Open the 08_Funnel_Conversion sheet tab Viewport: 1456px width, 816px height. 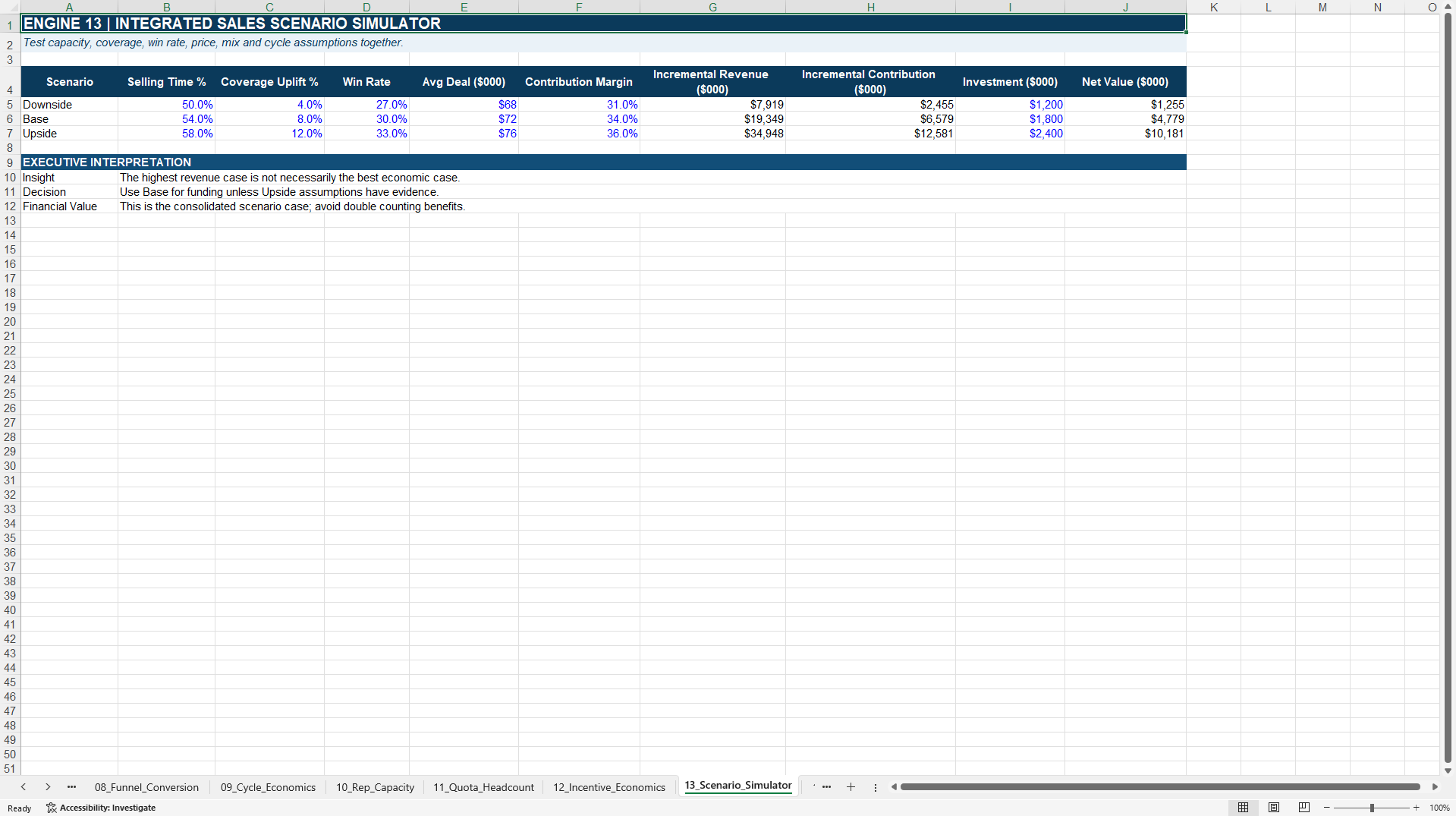(x=146, y=787)
